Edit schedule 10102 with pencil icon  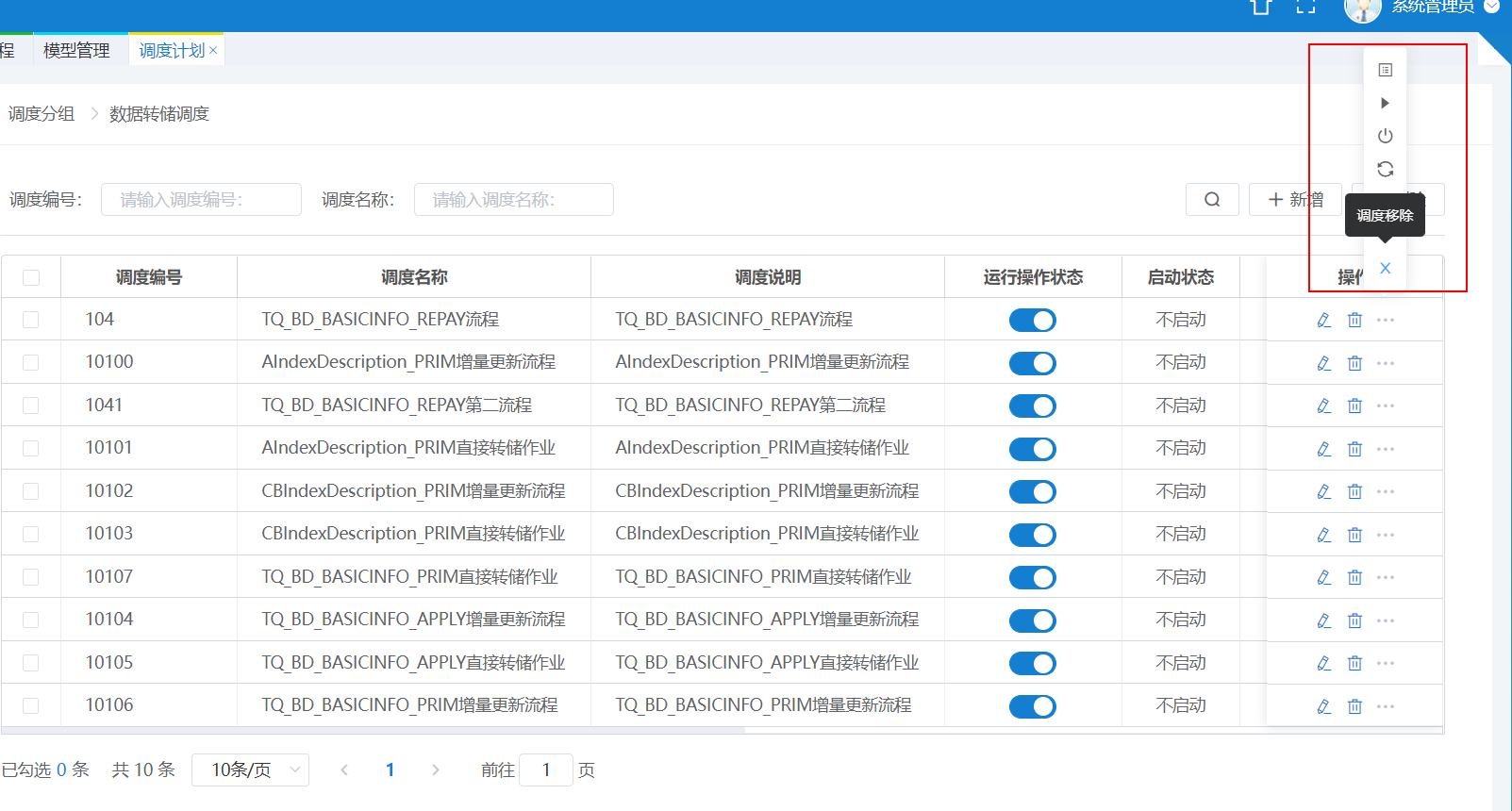pos(1324,491)
